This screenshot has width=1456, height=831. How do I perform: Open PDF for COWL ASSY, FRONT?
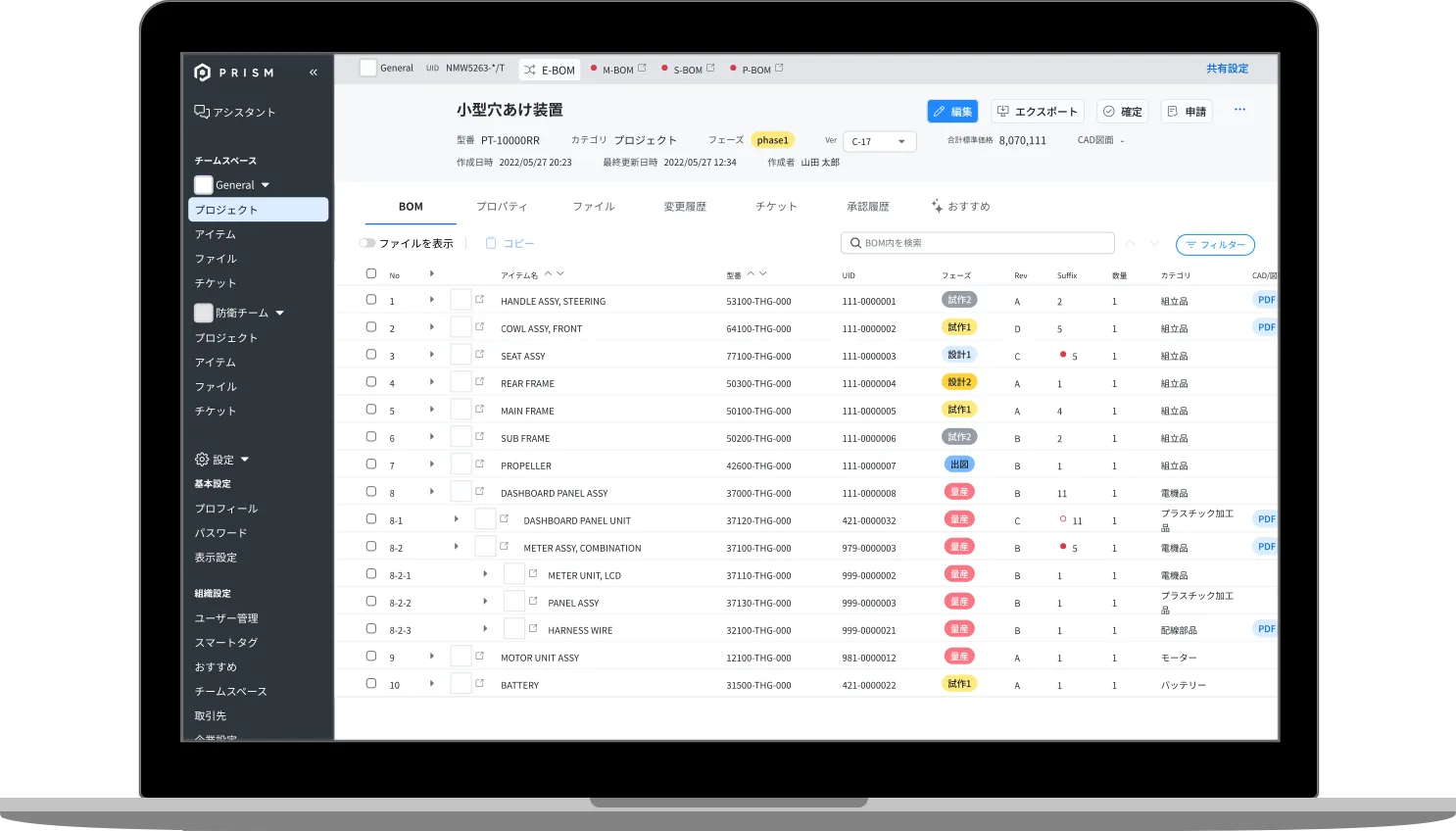1265,327
